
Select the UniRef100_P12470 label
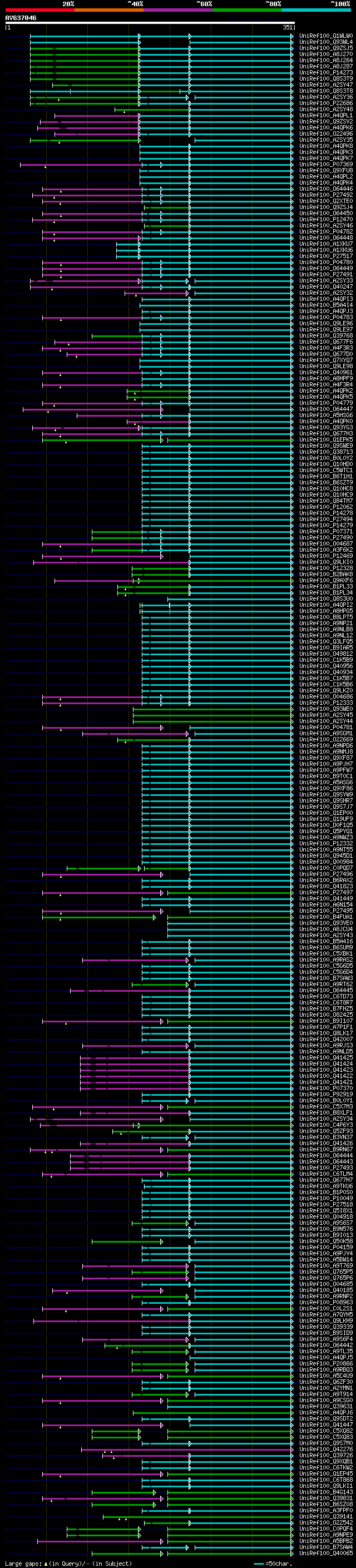326,220
